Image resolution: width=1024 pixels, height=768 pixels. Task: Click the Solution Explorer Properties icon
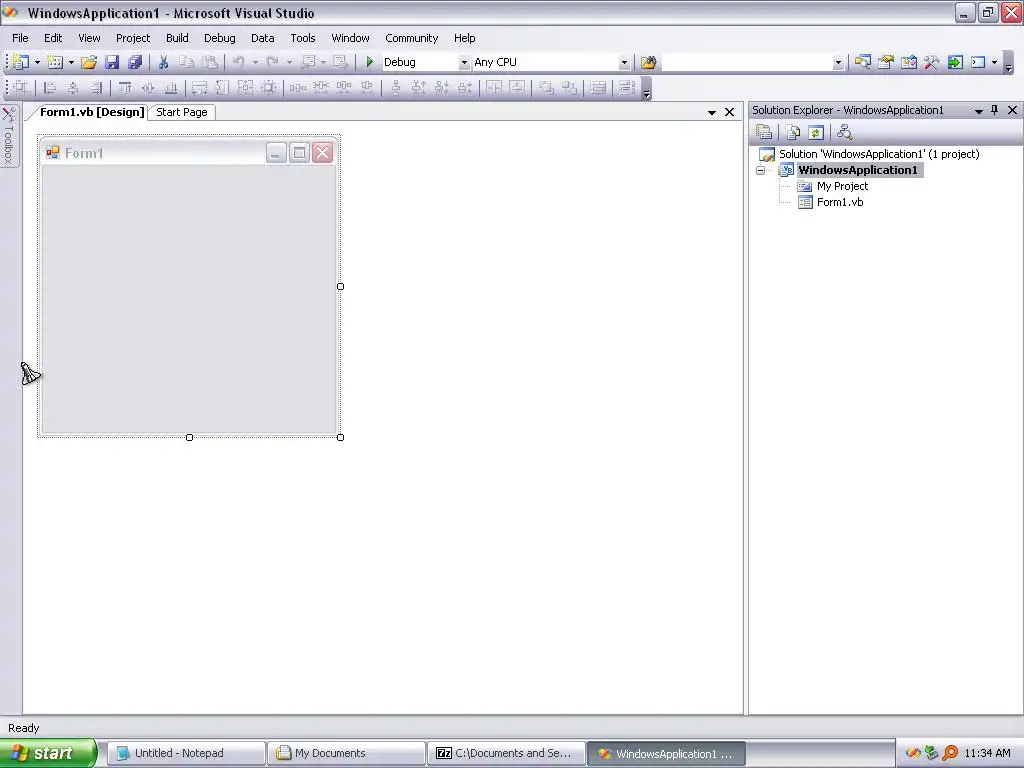coord(764,133)
